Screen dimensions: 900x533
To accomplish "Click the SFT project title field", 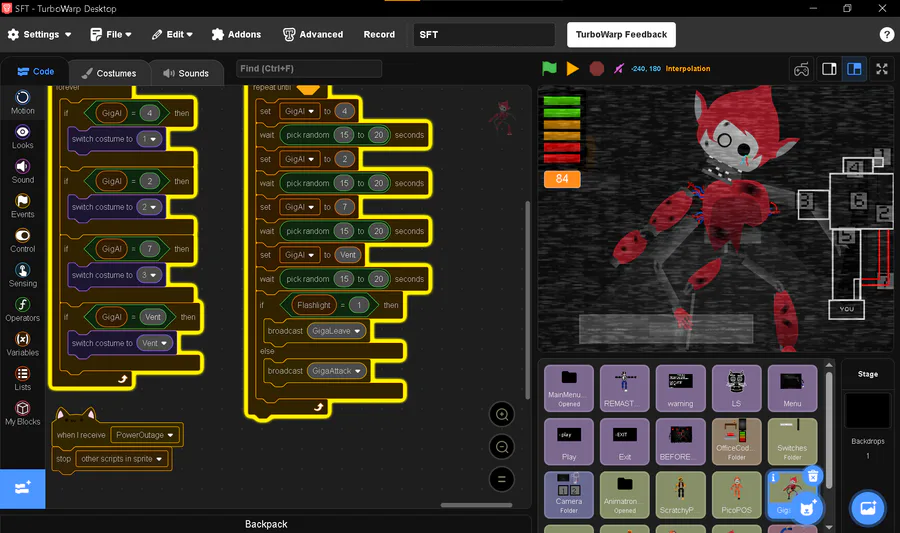I will [x=484, y=34].
